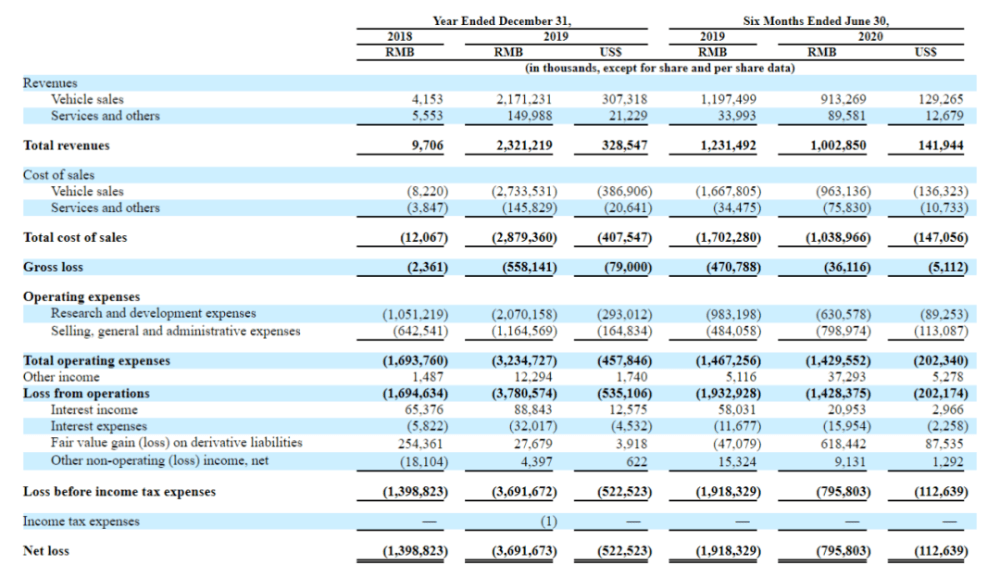1000x578 pixels.
Task: Select "Research and development expenses" label
Action: pyautogui.click(x=154, y=313)
